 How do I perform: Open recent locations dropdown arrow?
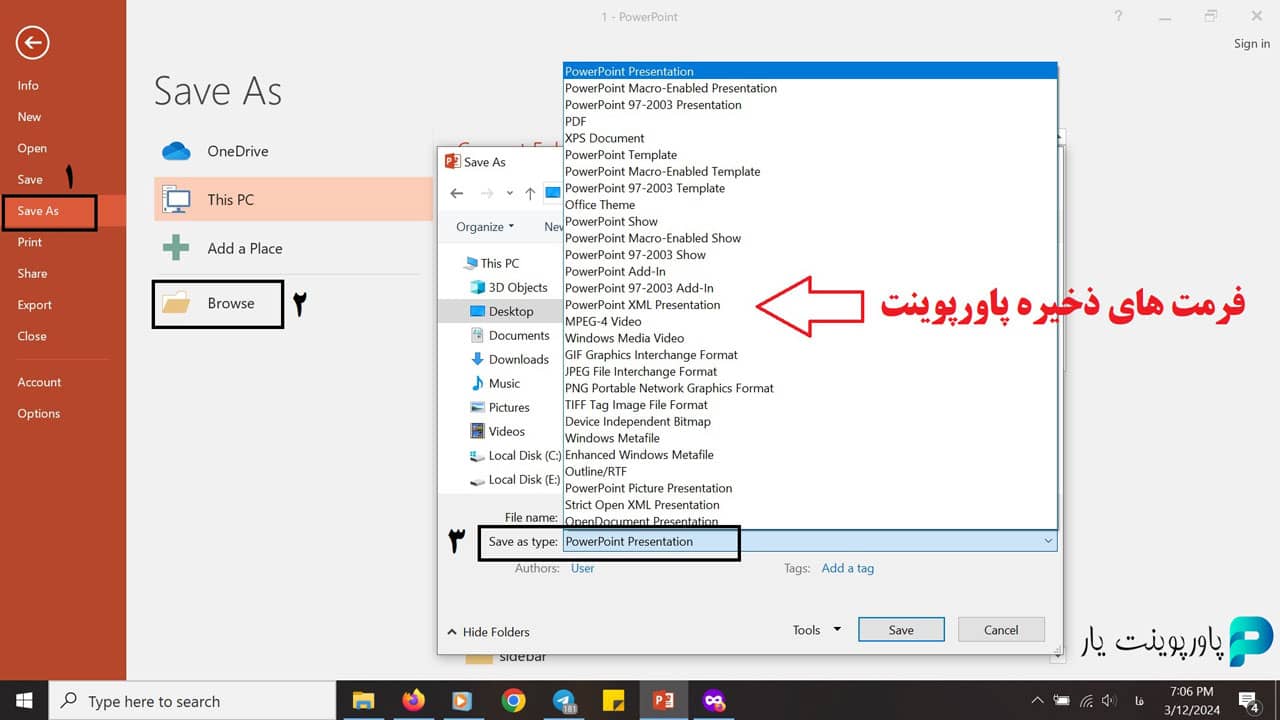[x=510, y=193]
